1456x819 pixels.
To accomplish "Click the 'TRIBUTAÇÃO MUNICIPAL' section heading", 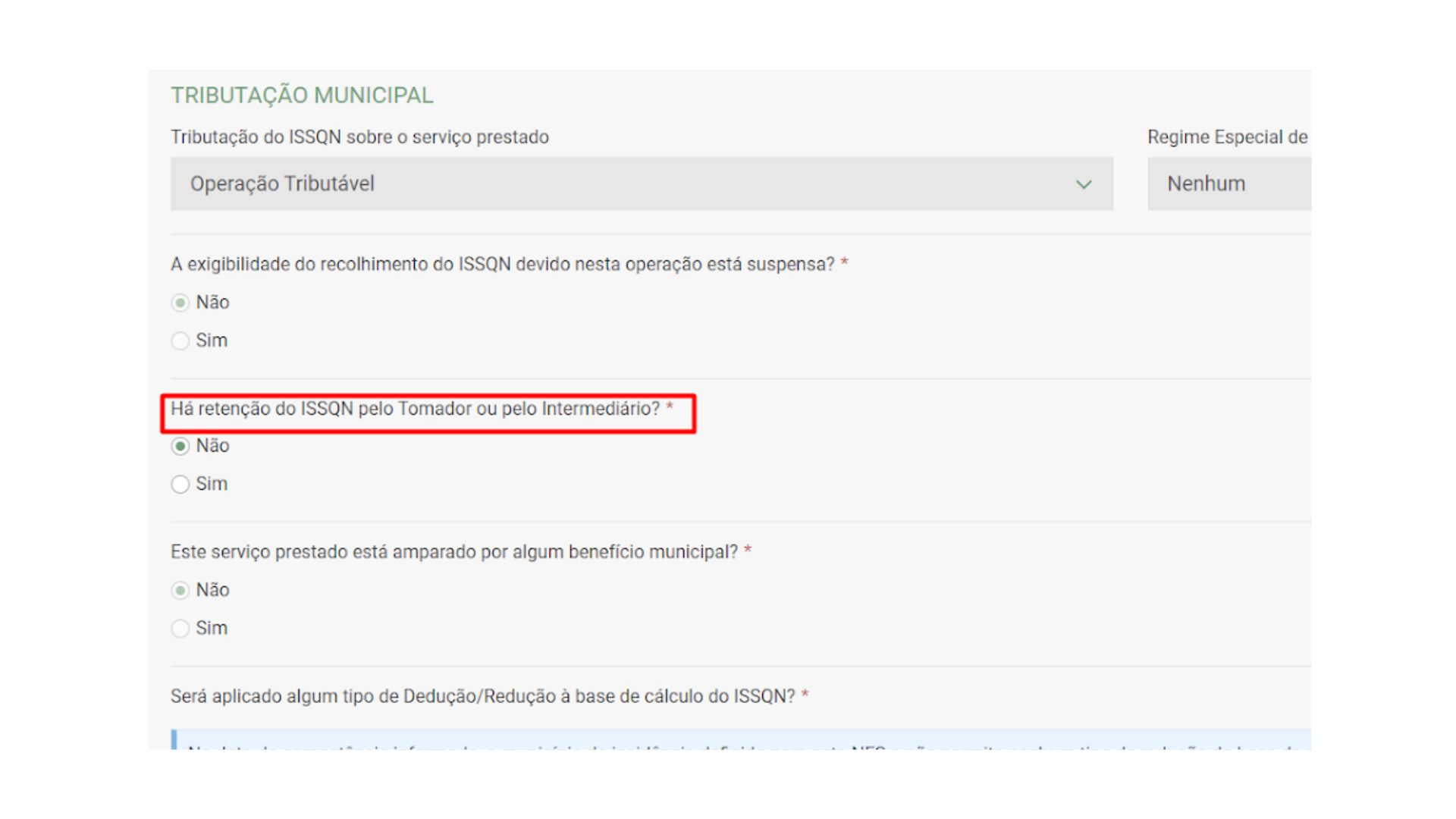I will 302,96.
